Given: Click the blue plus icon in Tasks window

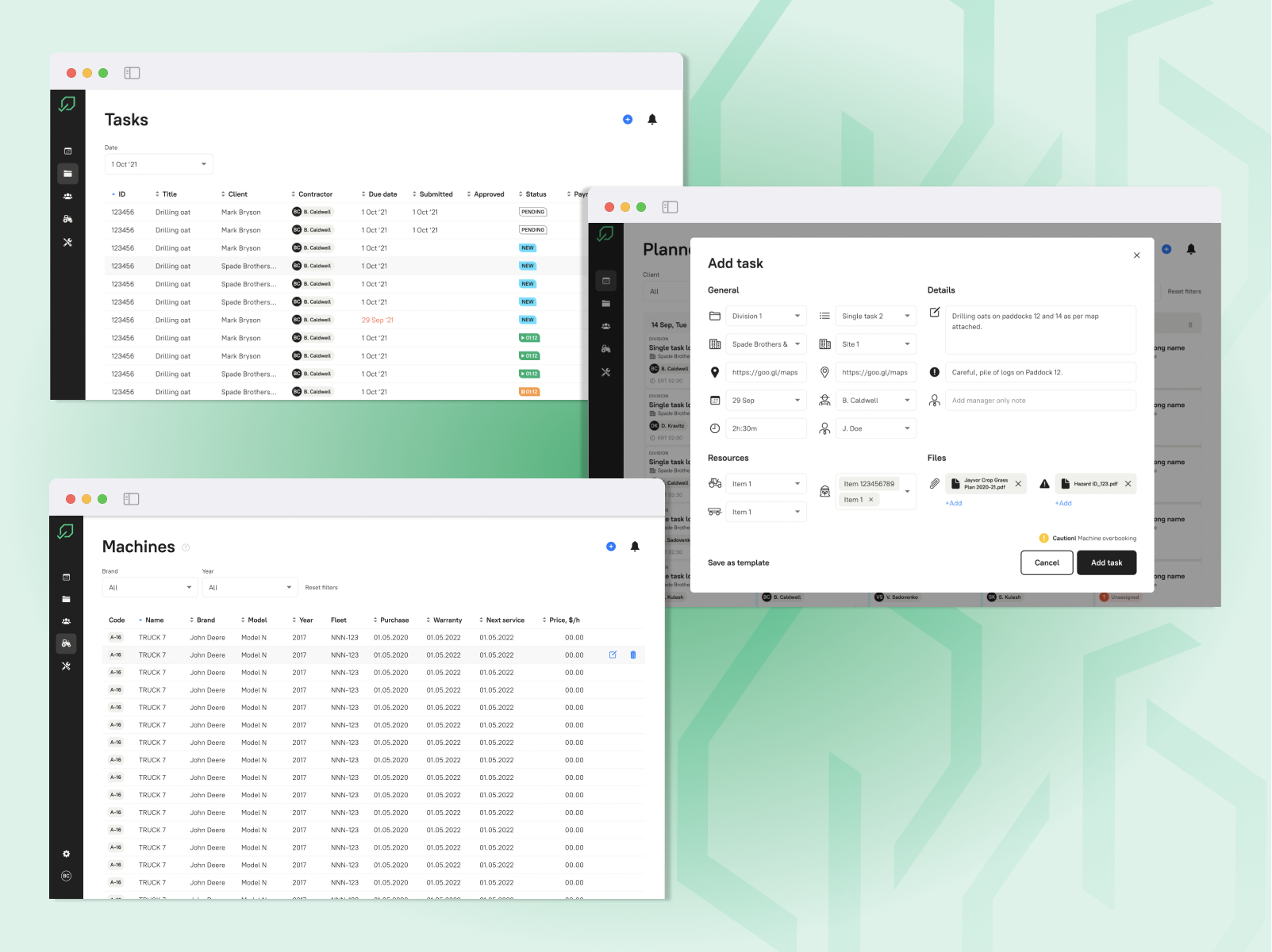Looking at the screenshot, I should (628, 120).
